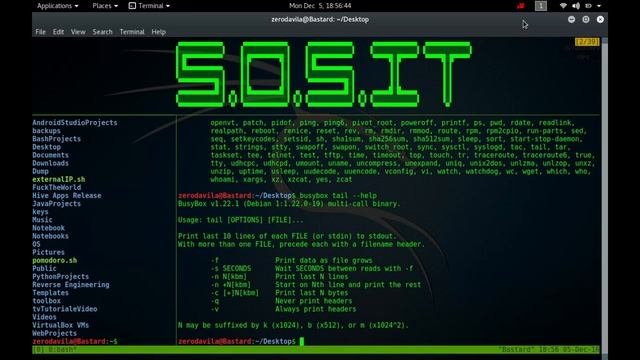
Task: Click the Hive Apps Release entry
Action: pos(67,196)
